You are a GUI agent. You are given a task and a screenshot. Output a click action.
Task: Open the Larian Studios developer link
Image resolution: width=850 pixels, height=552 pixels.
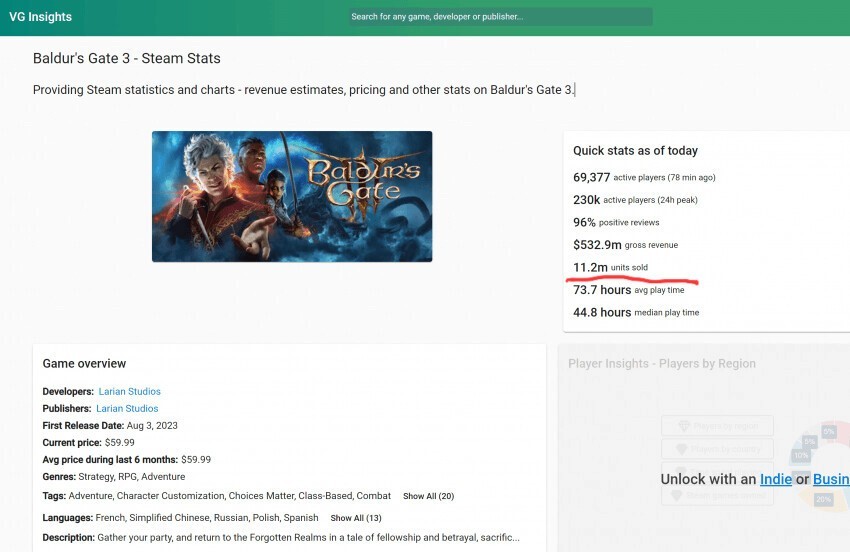pos(129,391)
